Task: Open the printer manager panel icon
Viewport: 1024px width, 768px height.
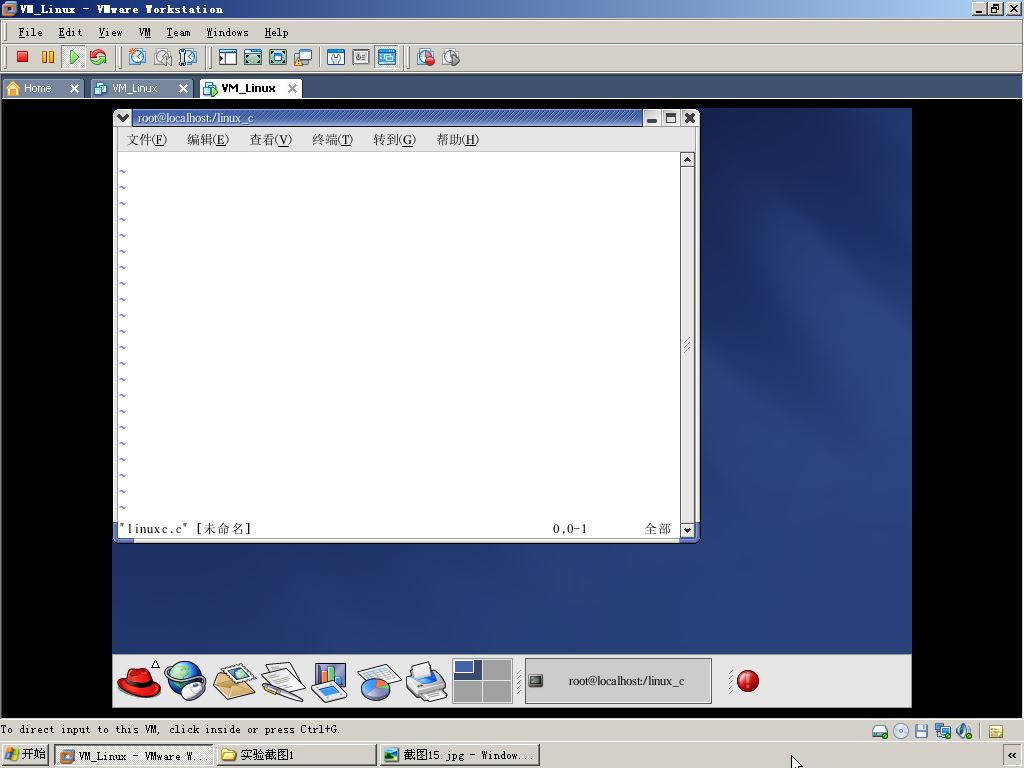Action: point(426,681)
